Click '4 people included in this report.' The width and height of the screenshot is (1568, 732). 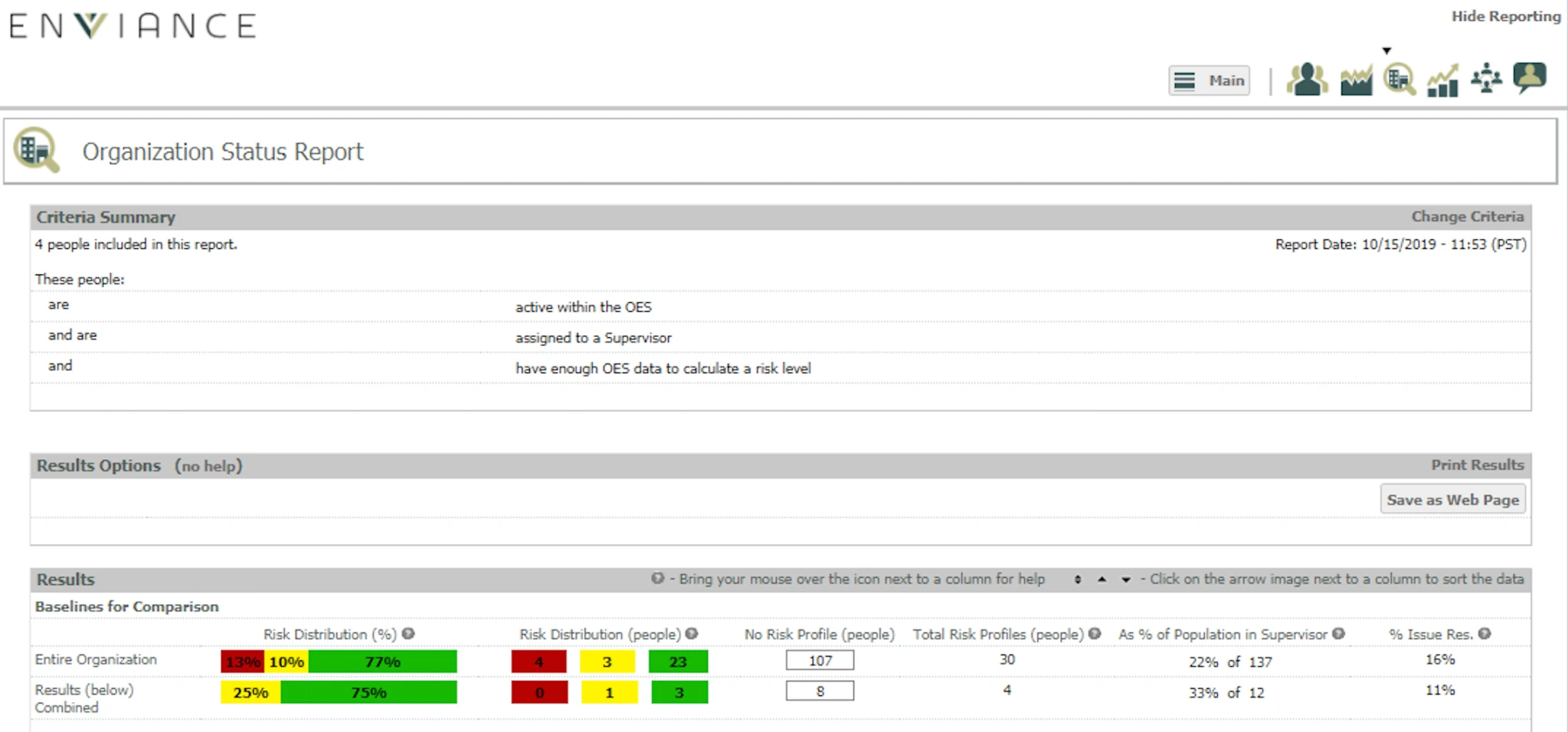[136, 245]
